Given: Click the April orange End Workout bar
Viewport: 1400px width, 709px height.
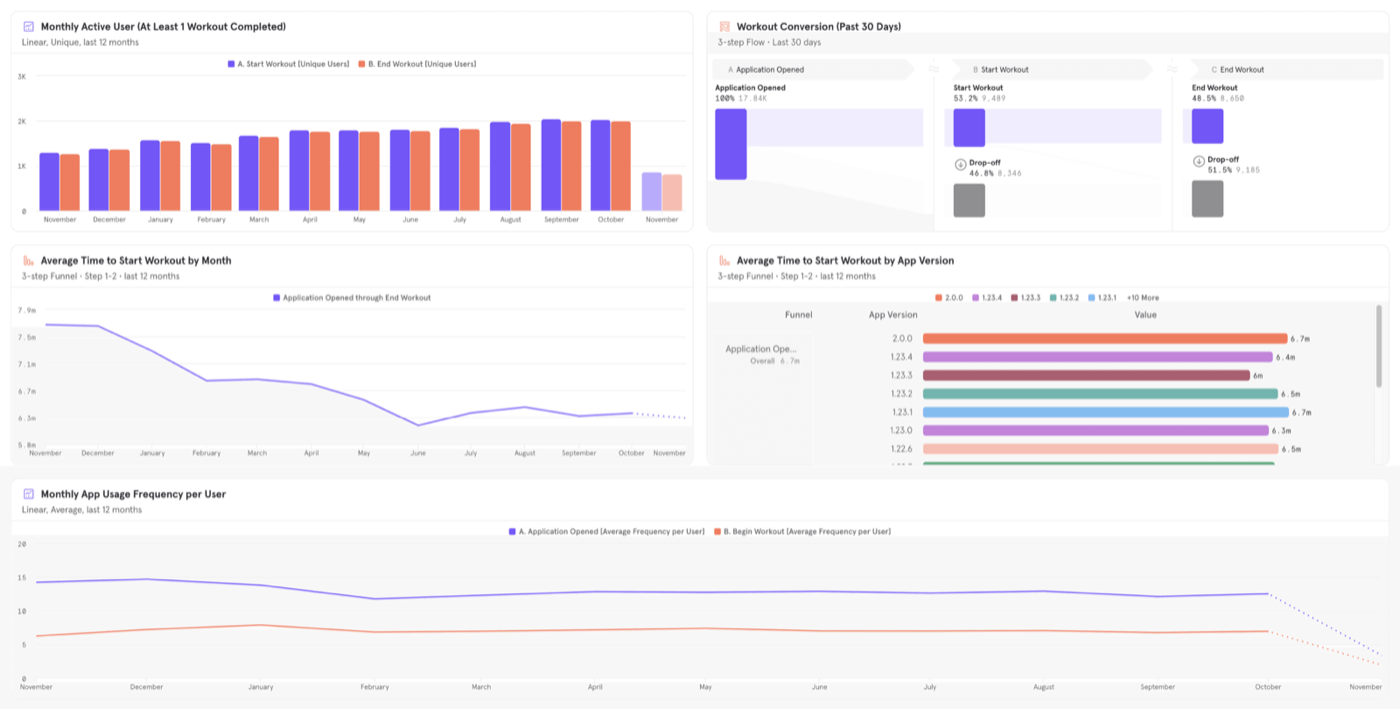Looking at the screenshot, I should point(320,172).
